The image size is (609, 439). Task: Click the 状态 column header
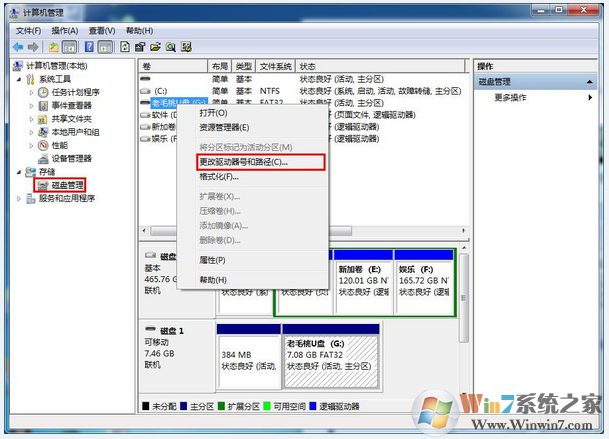(x=380, y=66)
